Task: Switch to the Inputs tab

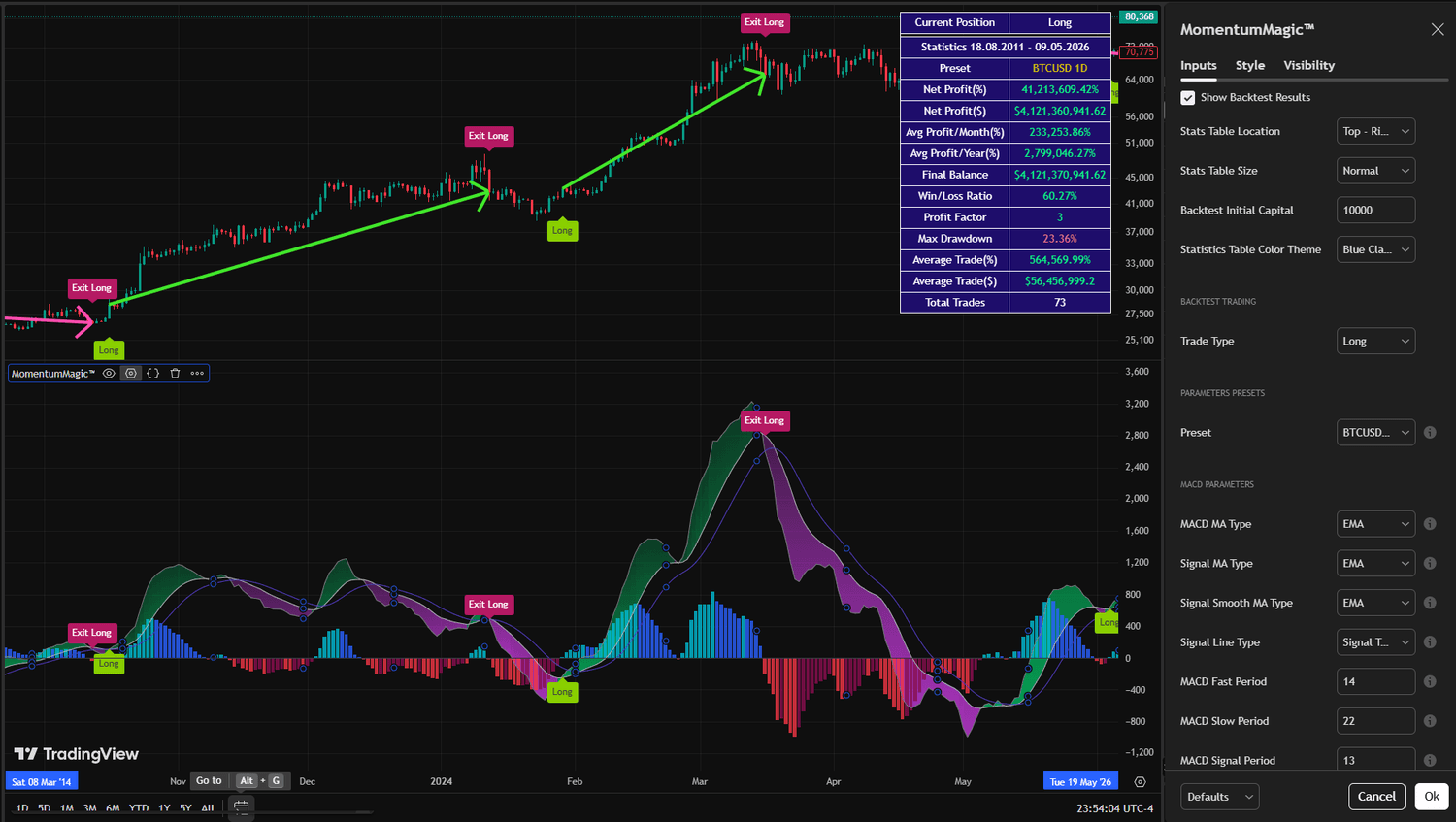Action: [1198, 65]
